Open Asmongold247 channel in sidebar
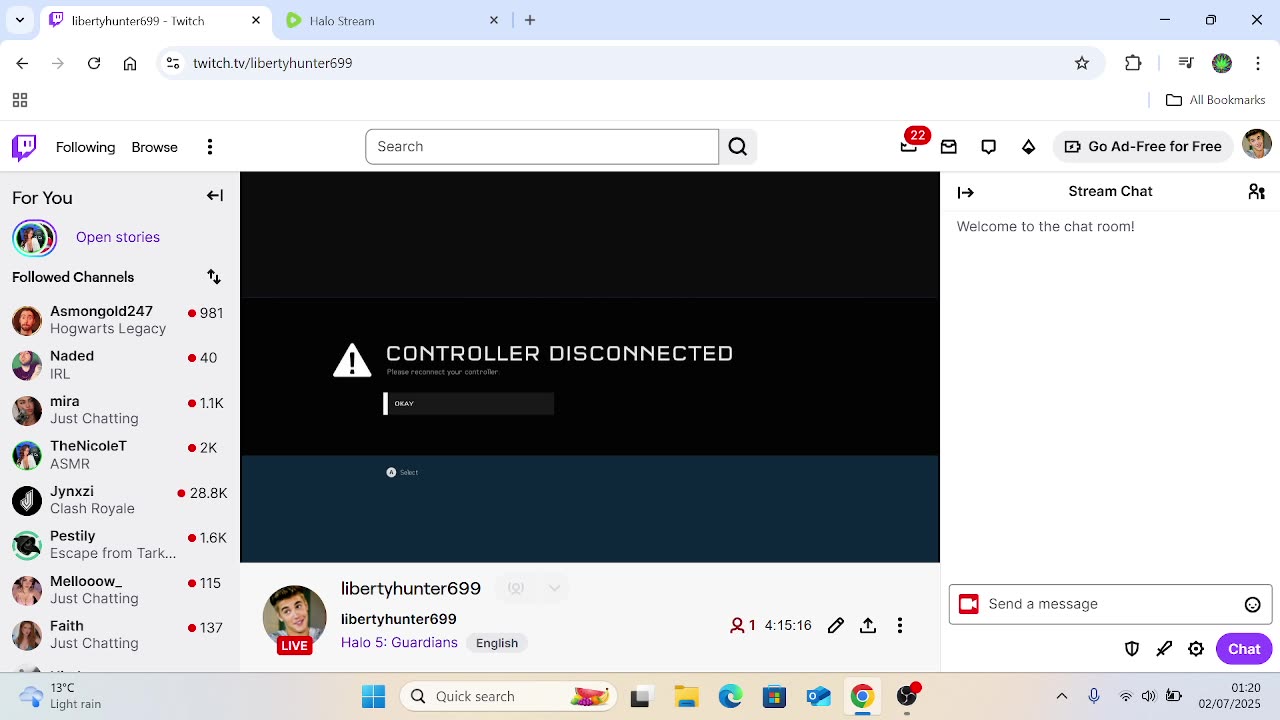 120,320
